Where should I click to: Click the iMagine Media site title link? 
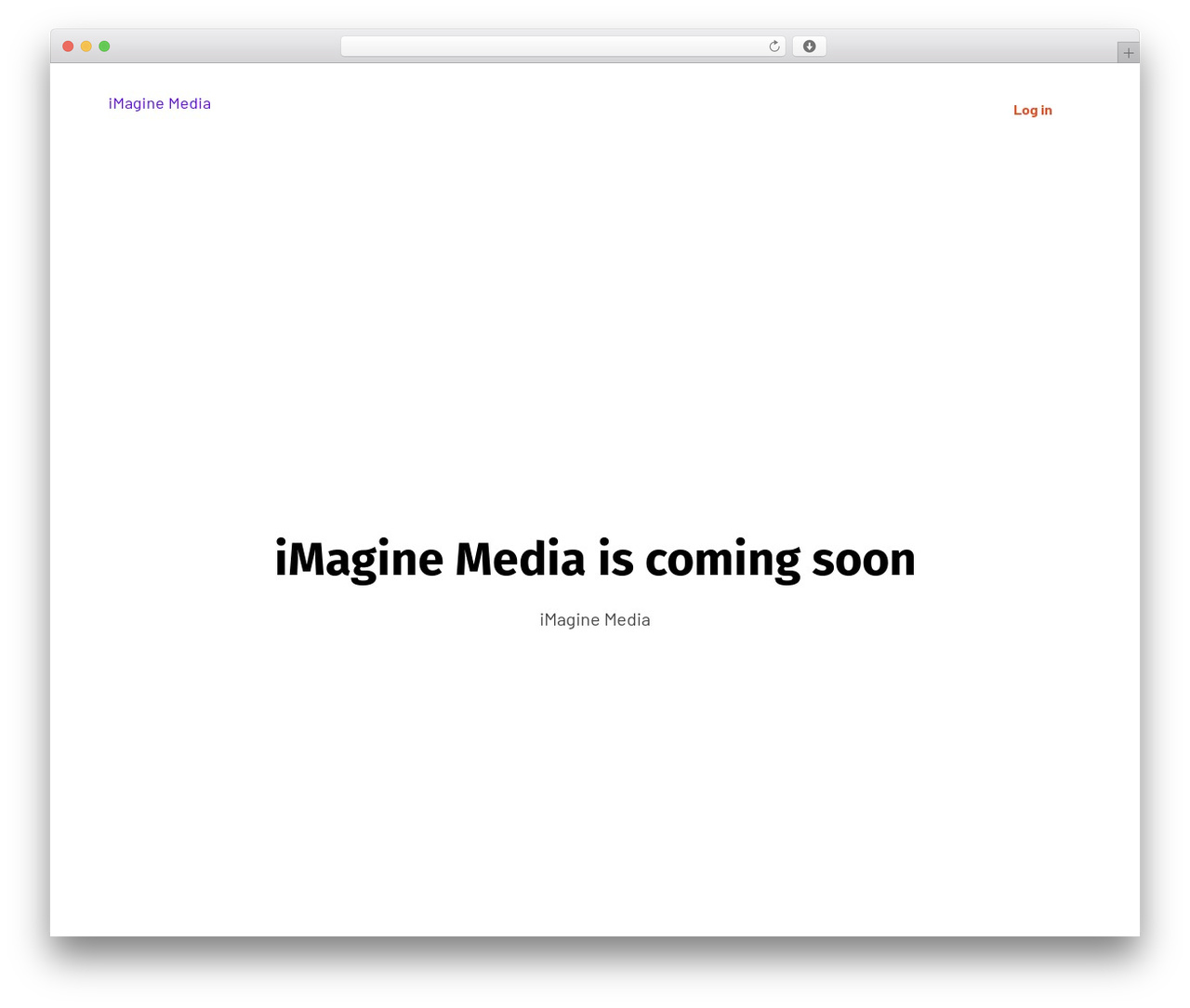tap(160, 103)
